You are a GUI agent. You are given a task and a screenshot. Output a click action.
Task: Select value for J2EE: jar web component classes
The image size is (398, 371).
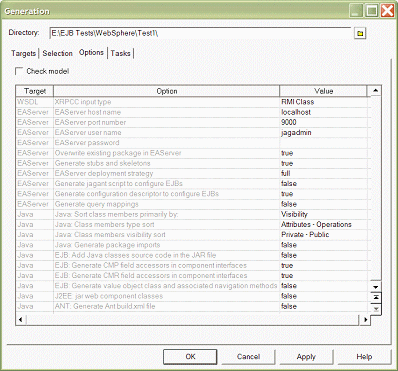point(323,296)
